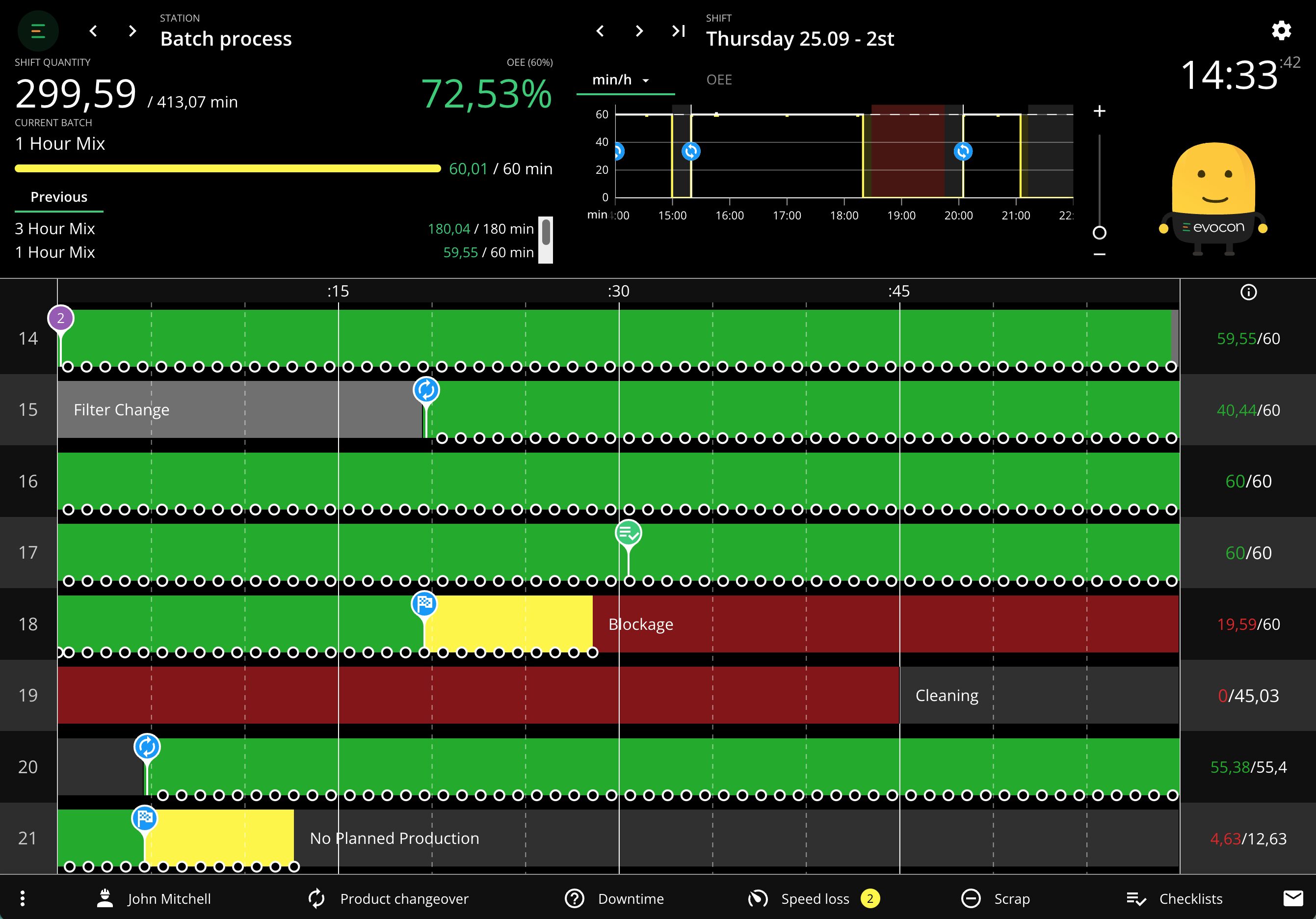Click the Scrap icon in the bottom bar
The width and height of the screenshot is (1316, 919).
point(971,898)
